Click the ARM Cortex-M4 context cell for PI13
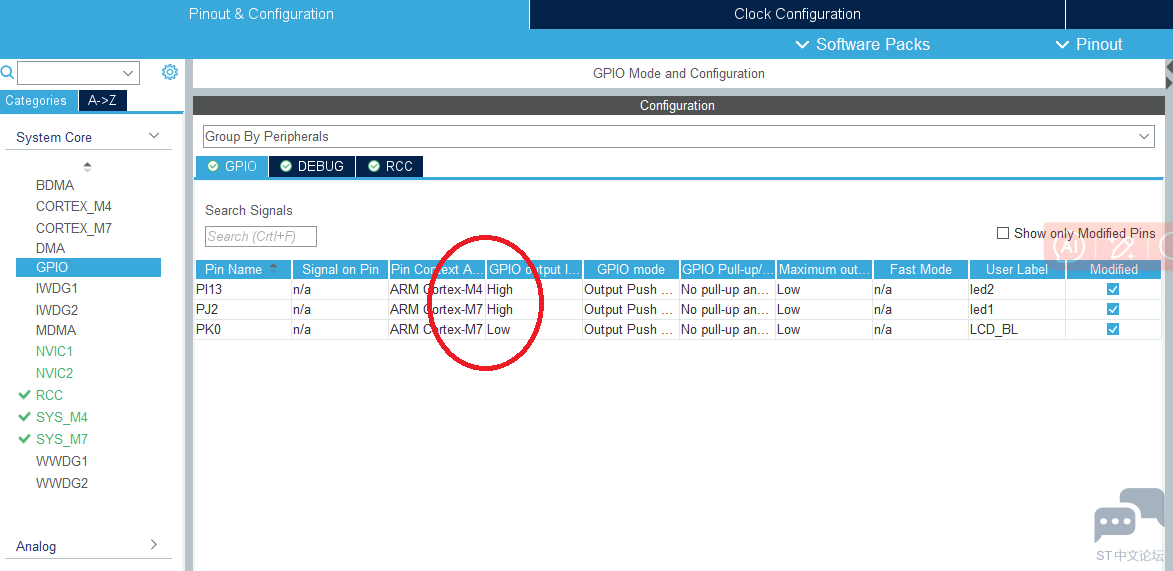Viewport: 1173px width, 571px height. point(437,289)
